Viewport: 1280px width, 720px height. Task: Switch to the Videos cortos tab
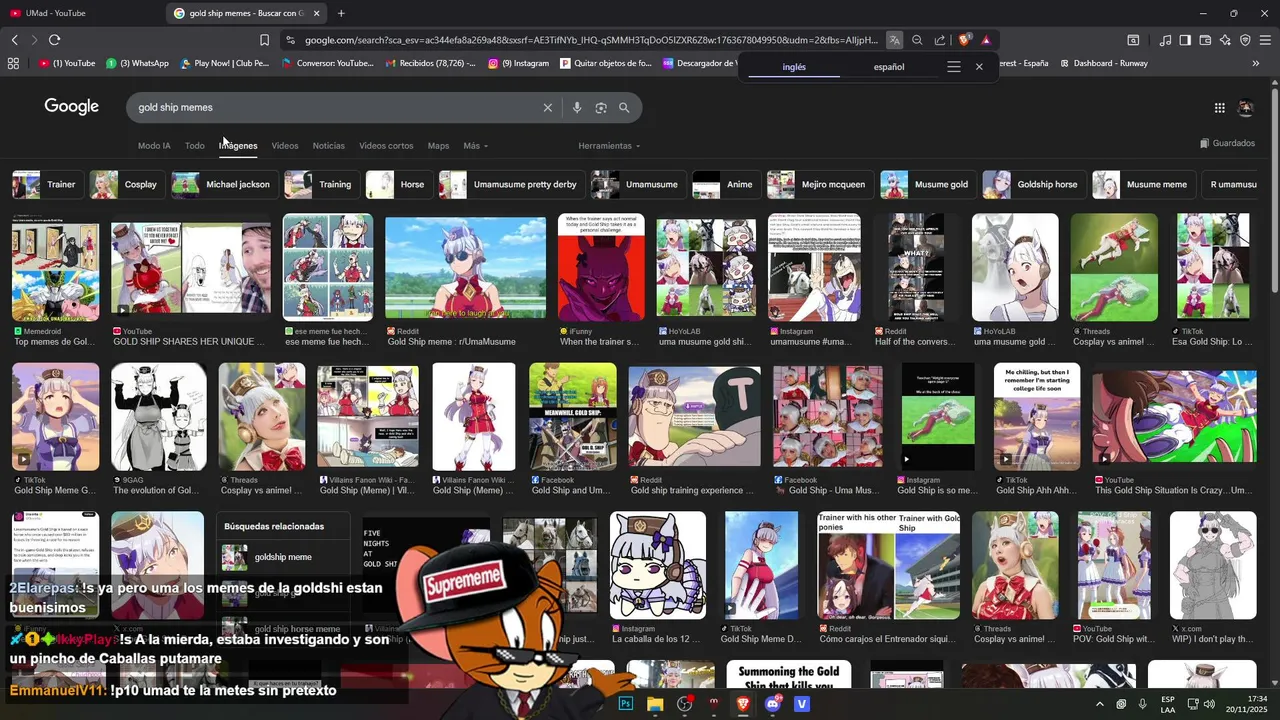[386, 146]
